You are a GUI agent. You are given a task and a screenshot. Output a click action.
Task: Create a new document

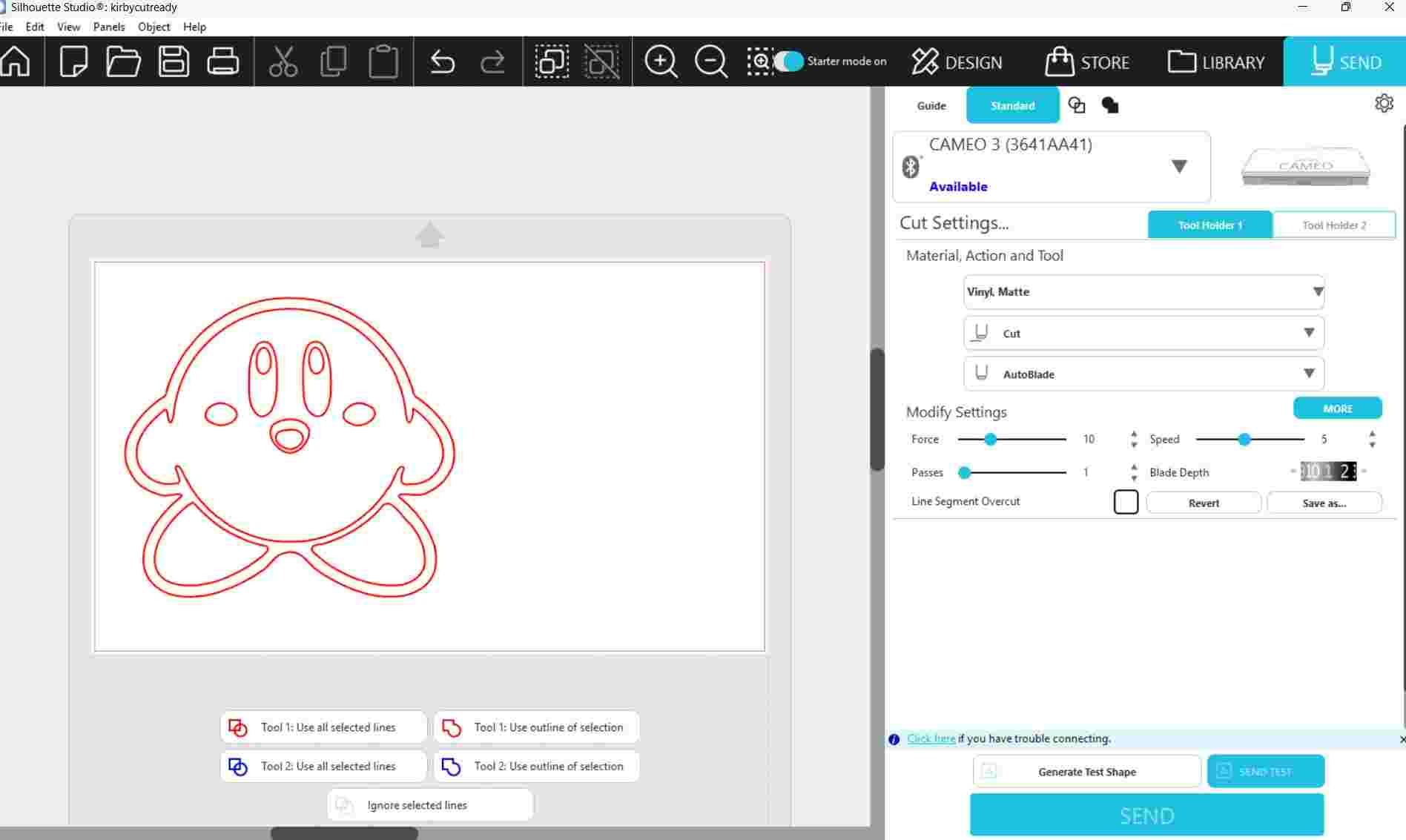coord(73,61)
